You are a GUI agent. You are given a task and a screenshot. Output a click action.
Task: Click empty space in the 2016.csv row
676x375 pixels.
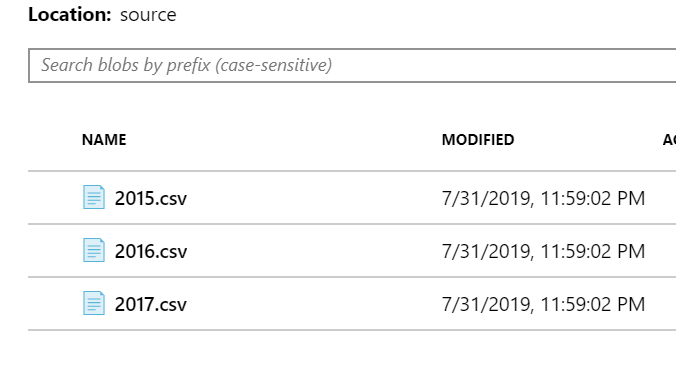point(315,251)
